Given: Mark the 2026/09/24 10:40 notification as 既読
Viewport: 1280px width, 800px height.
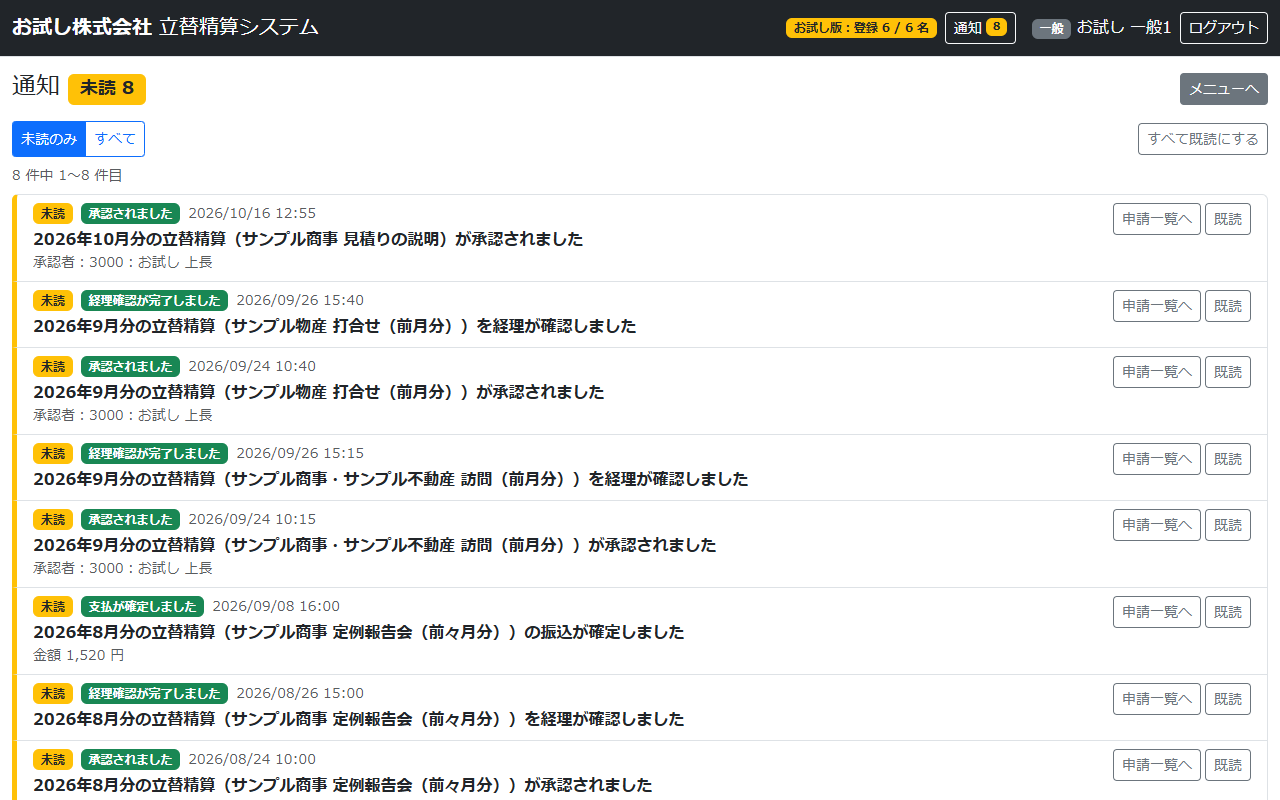Looking at the screenshot, I should click(x=1228, y=372).
